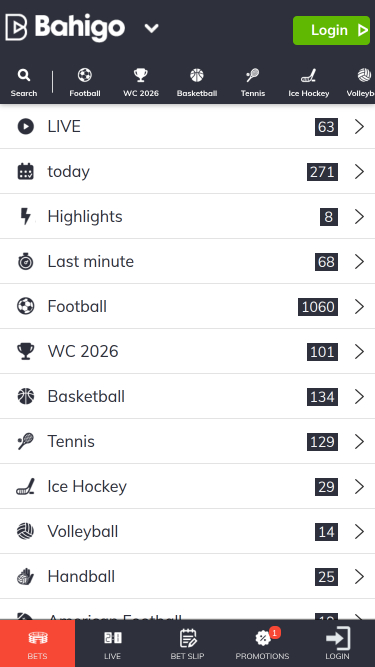The height and width of the screenshot is (667, 375).
Task: Switch to the LIVE bottom tab
Action: tap(113, 643)
